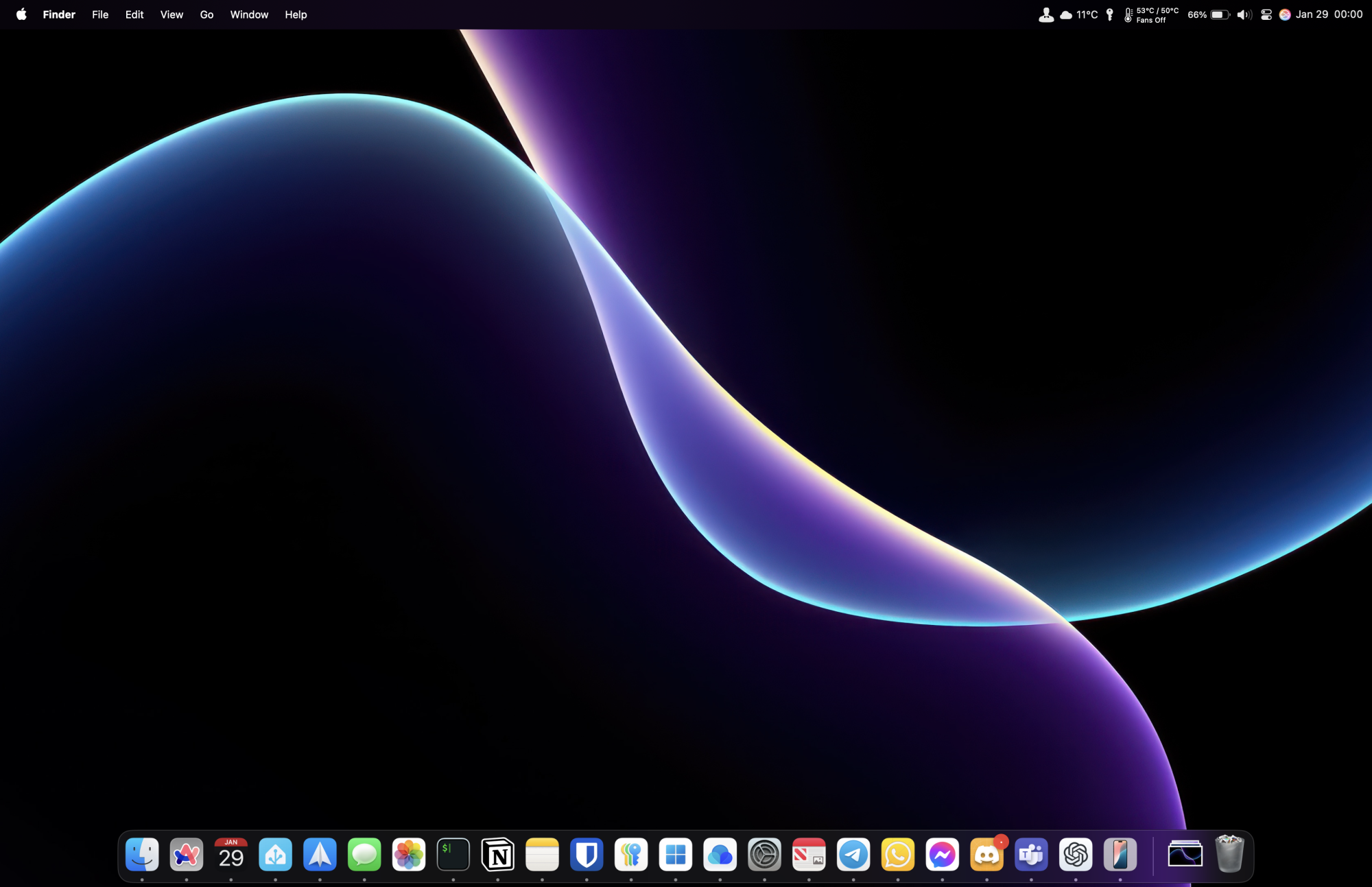The height and width of the screenshot is (887, 1372).
Task: Open WhatsApp in the dock
Action: click(x=898, y=855)
